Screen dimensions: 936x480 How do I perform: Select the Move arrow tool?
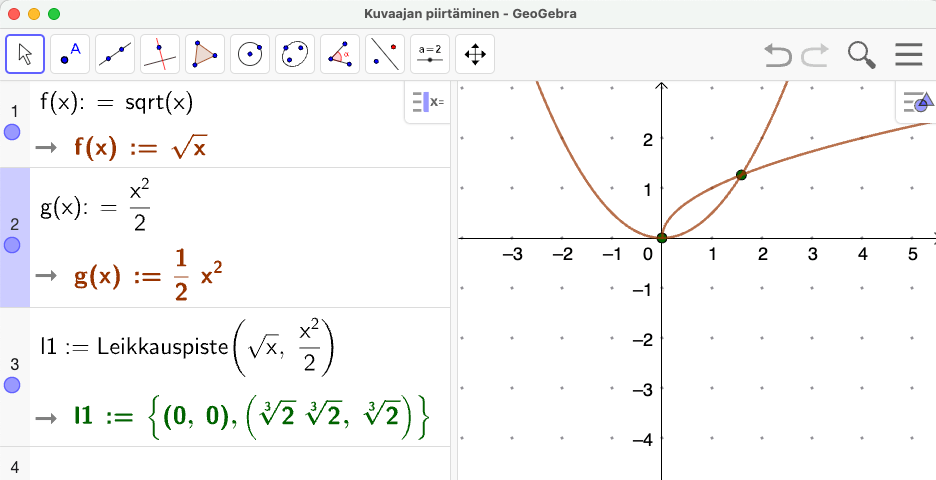(x=25, y=55)
